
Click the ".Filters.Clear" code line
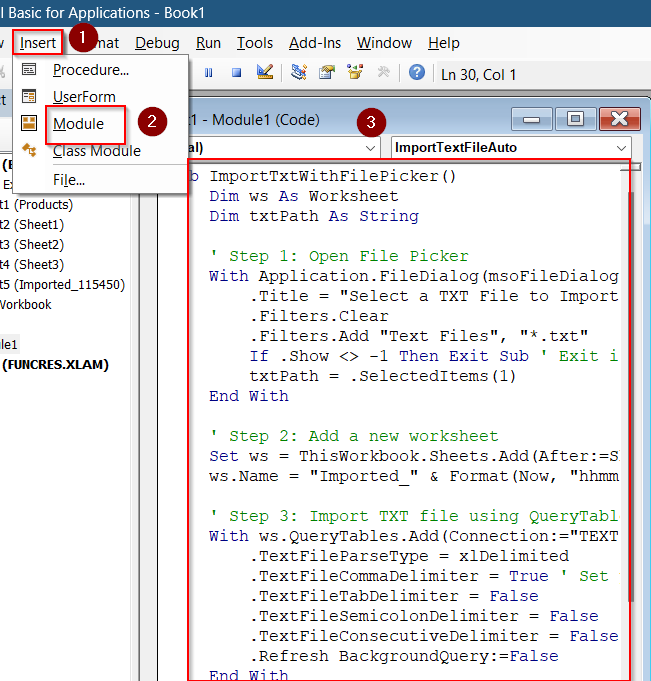coord(319,316)
